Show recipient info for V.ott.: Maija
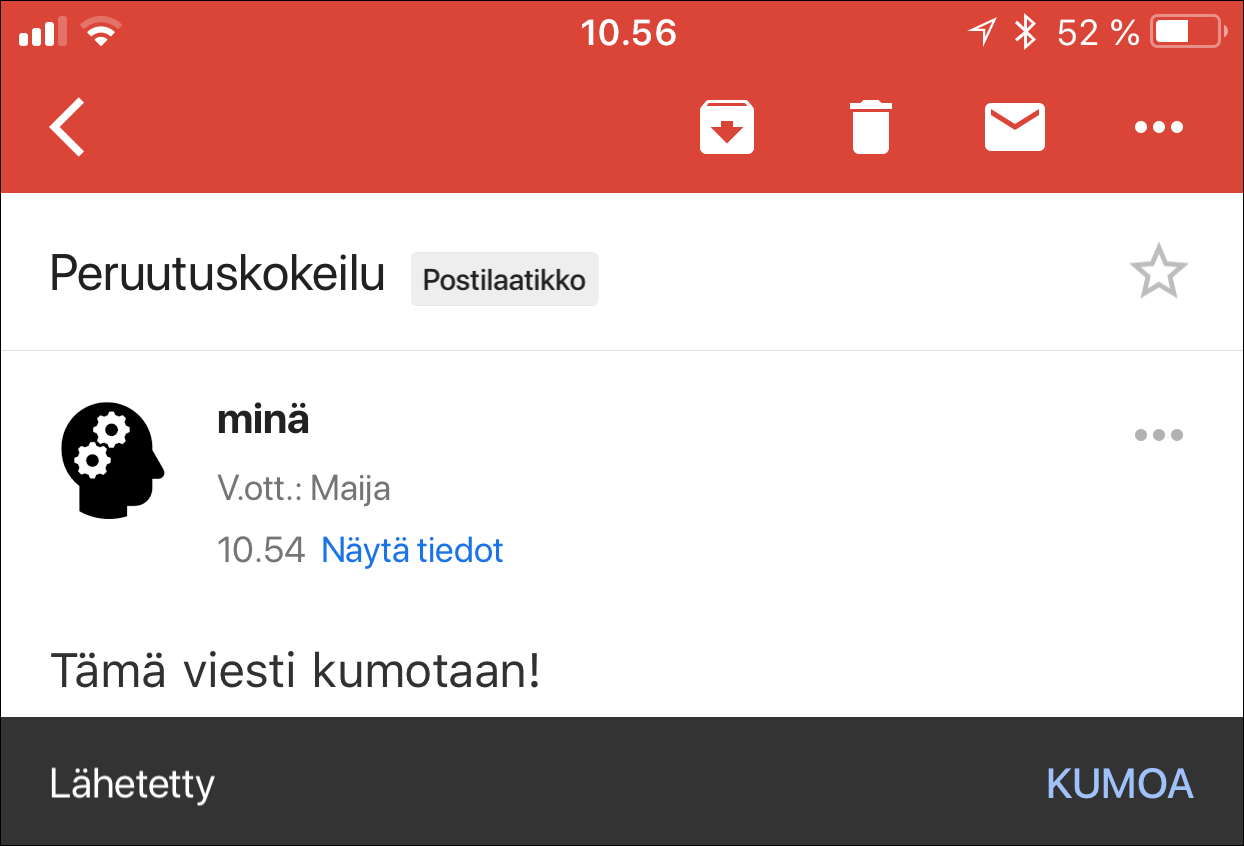 click(304, 488)
